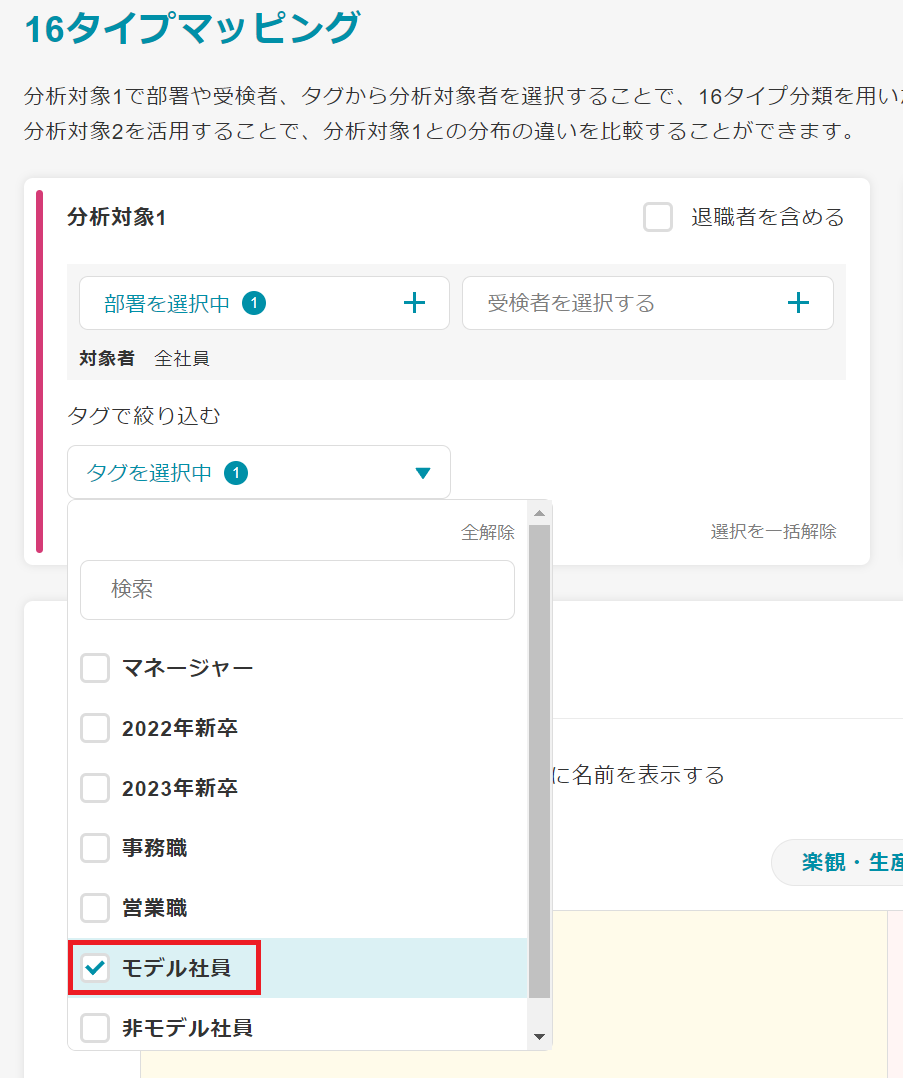Choose 営業職 from the tag list
The width and height of the screenshot is (903, 1078).
click(95, 908)
